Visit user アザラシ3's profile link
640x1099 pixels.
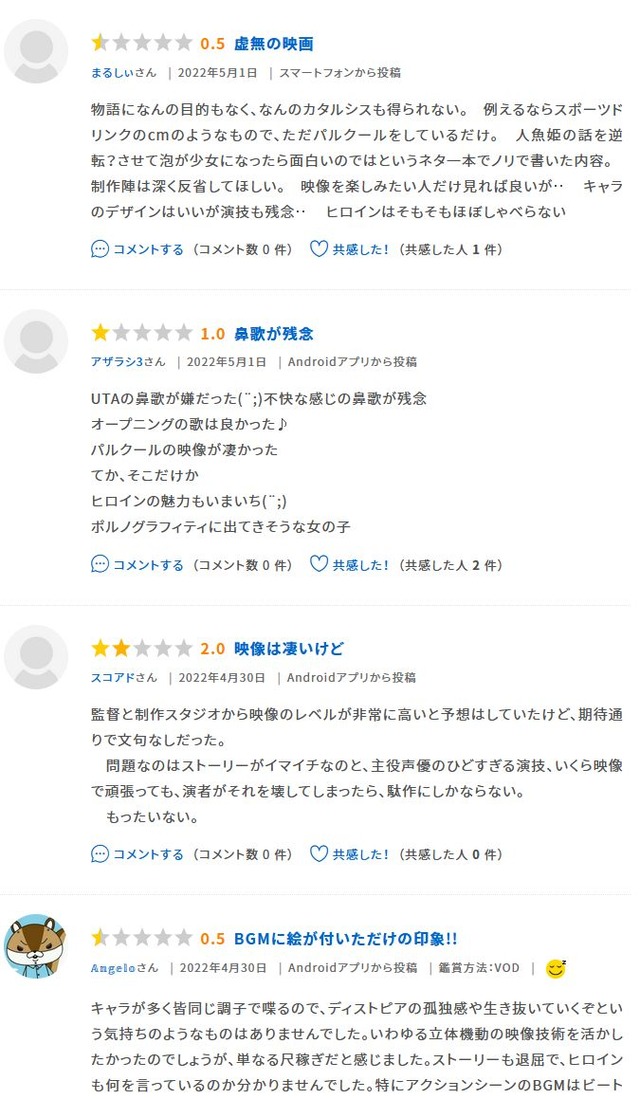[x=117, y=362]
